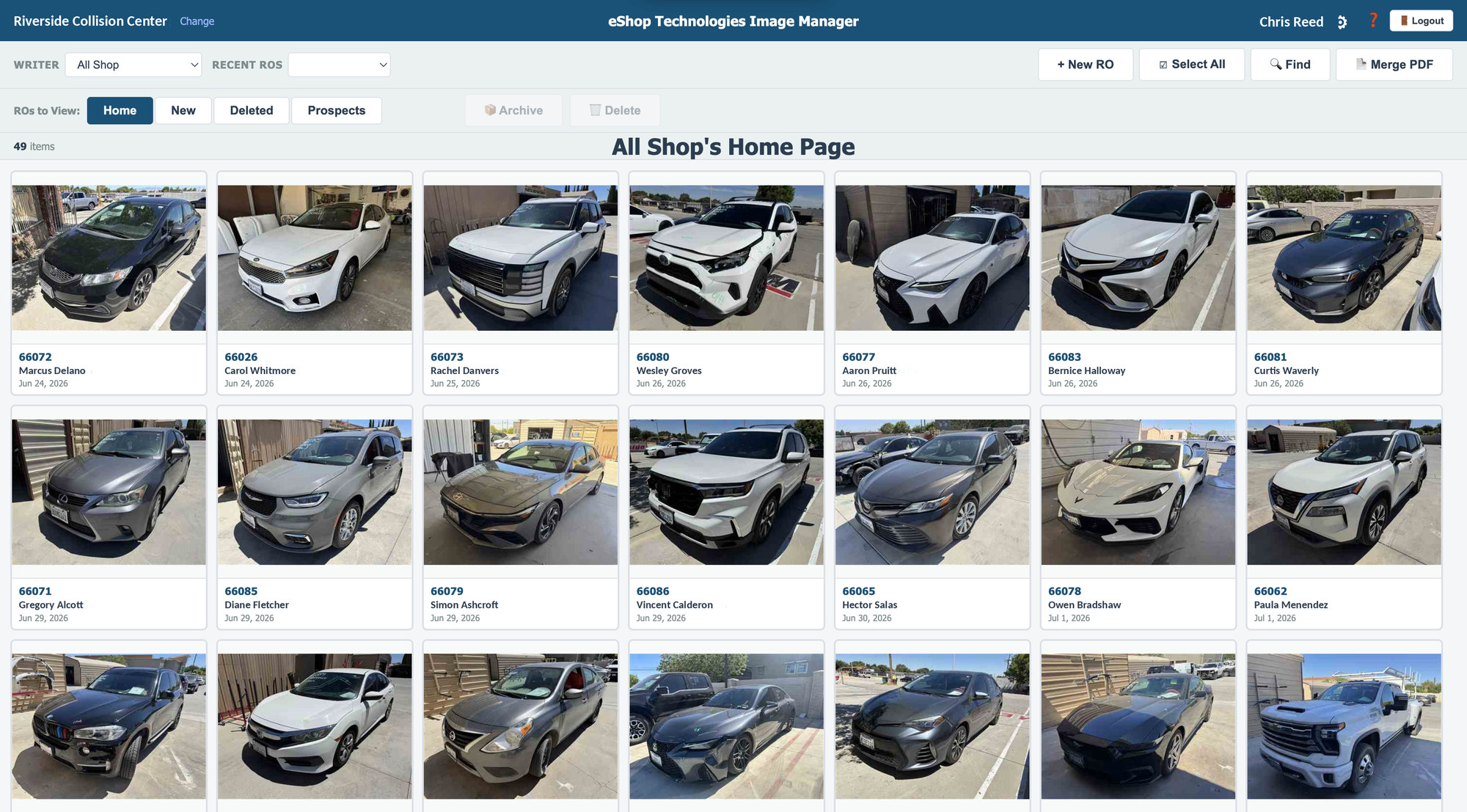
Task: Select customer name Bernice Halloway
Action: pos(1086,371)
